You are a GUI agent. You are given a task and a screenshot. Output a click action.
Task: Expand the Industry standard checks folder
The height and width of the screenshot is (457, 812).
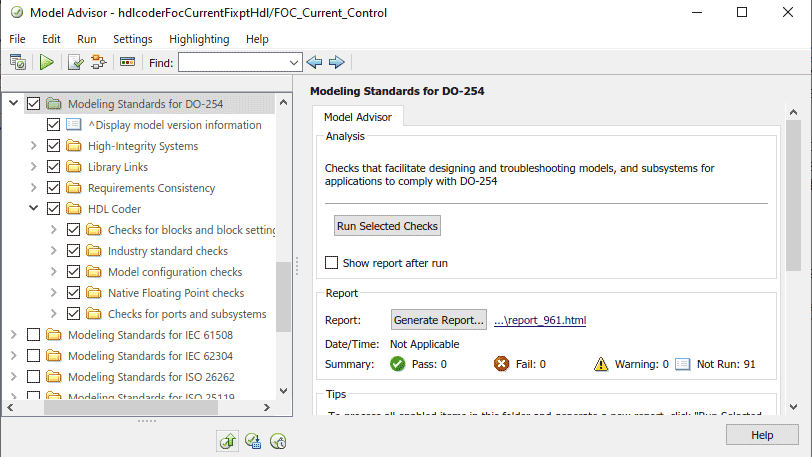pos(54,251)
